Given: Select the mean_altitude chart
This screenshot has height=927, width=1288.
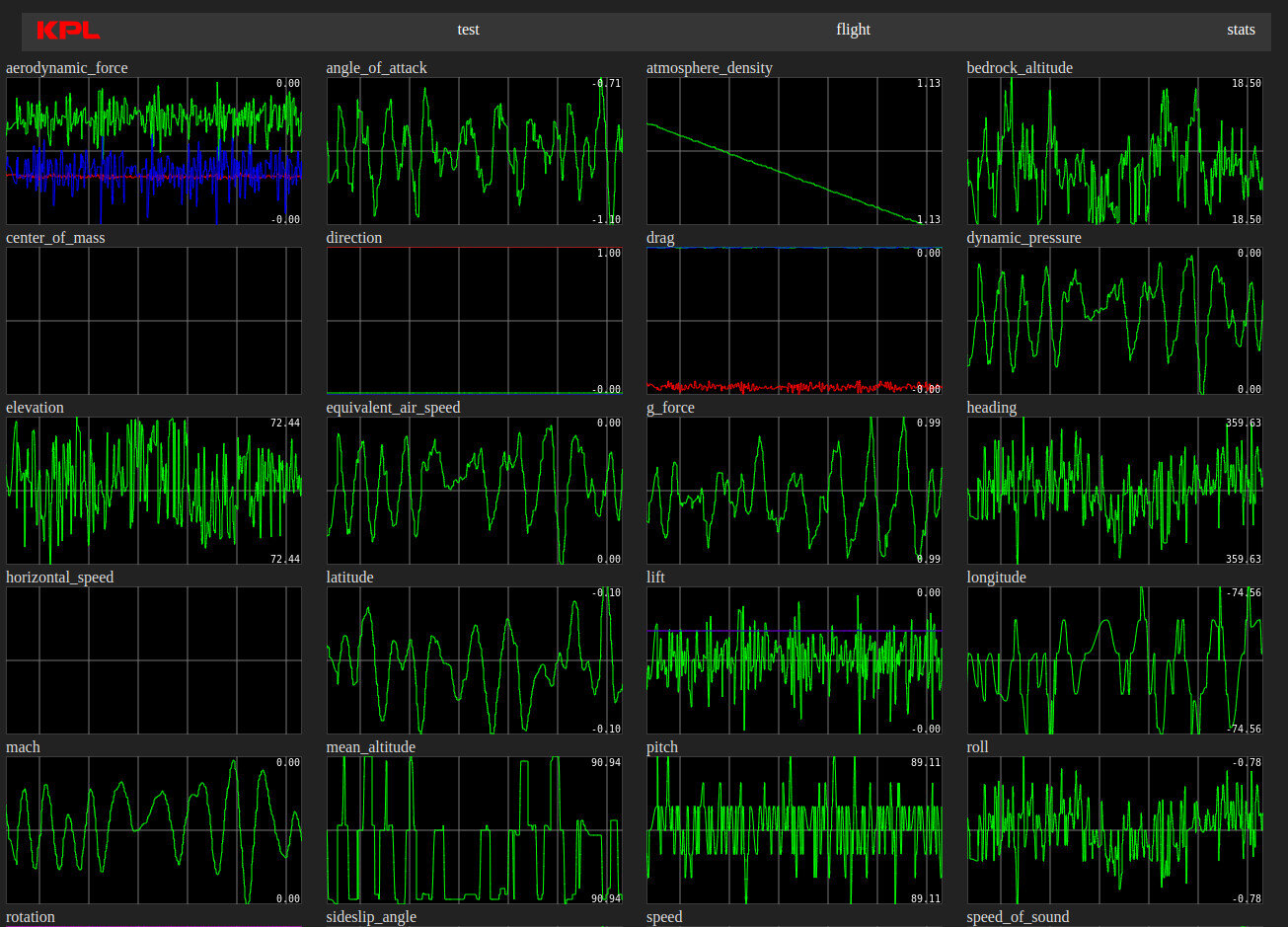Looking at the screenshot, I should coord(475,830).
